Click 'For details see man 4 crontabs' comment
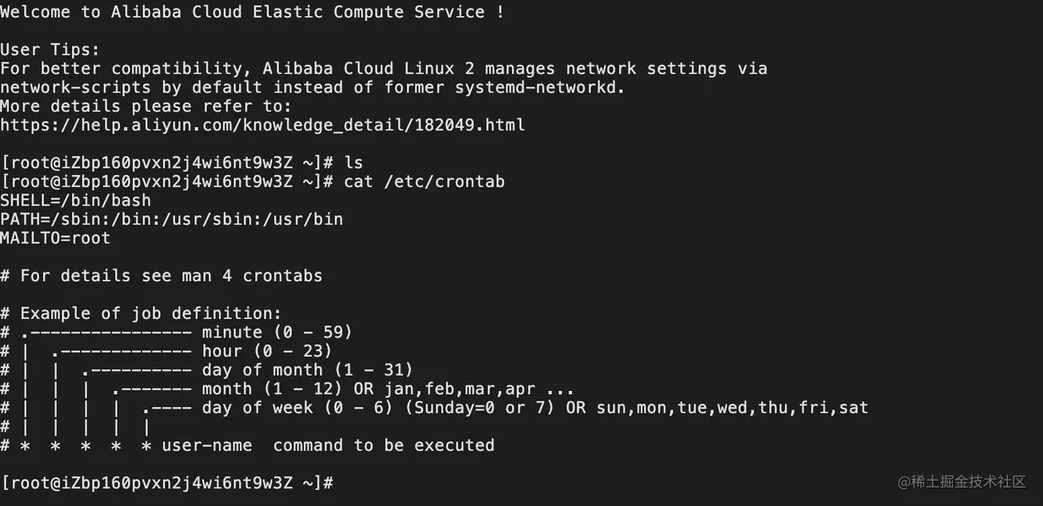1043x506 pixels. [161, 276]
